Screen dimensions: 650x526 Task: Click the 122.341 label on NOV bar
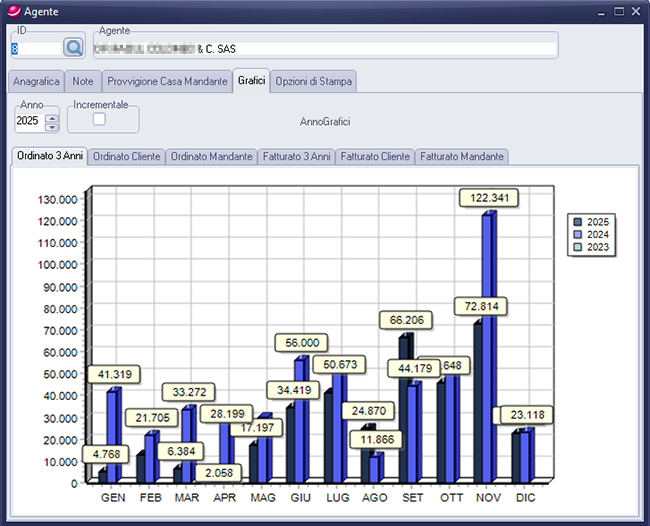point(488,198)
